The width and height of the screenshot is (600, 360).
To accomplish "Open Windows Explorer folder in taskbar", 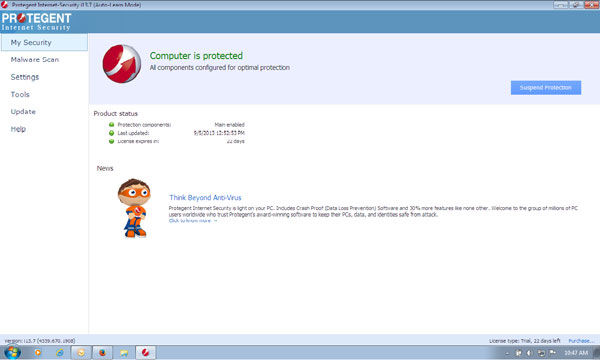I will coord(124,352).
